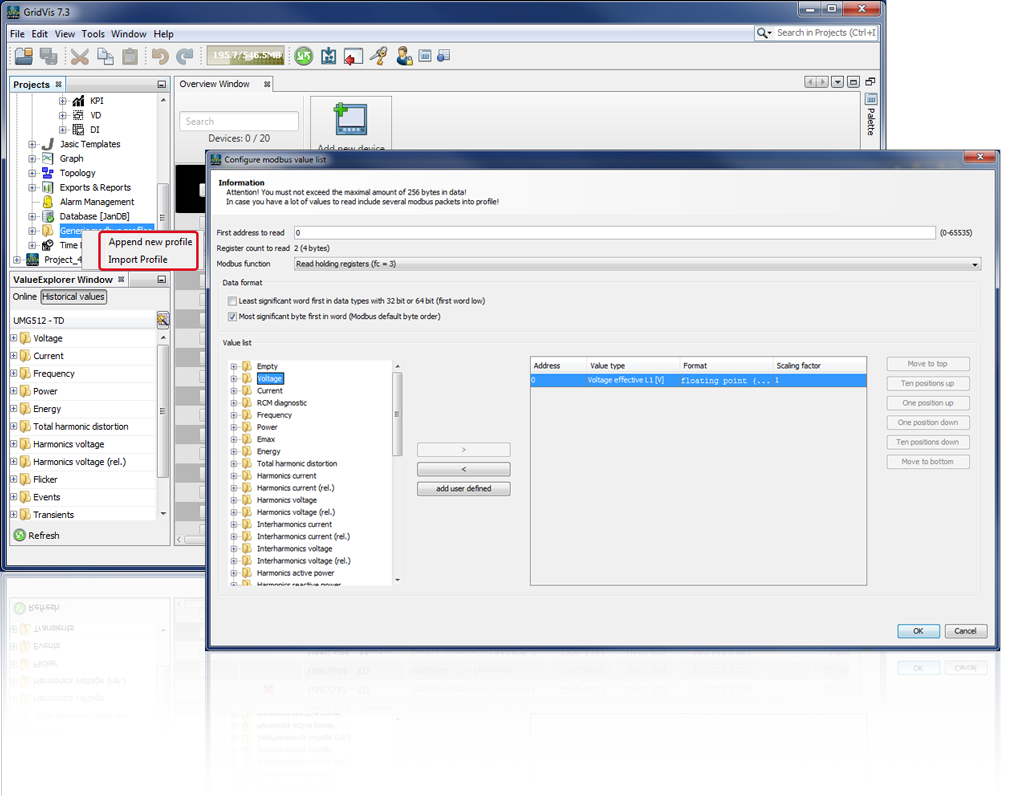Screen dimensions: 1024x796
Task: Click the undo arrow in toolbar
Action: pyautogui.click(x=159, y=56)
